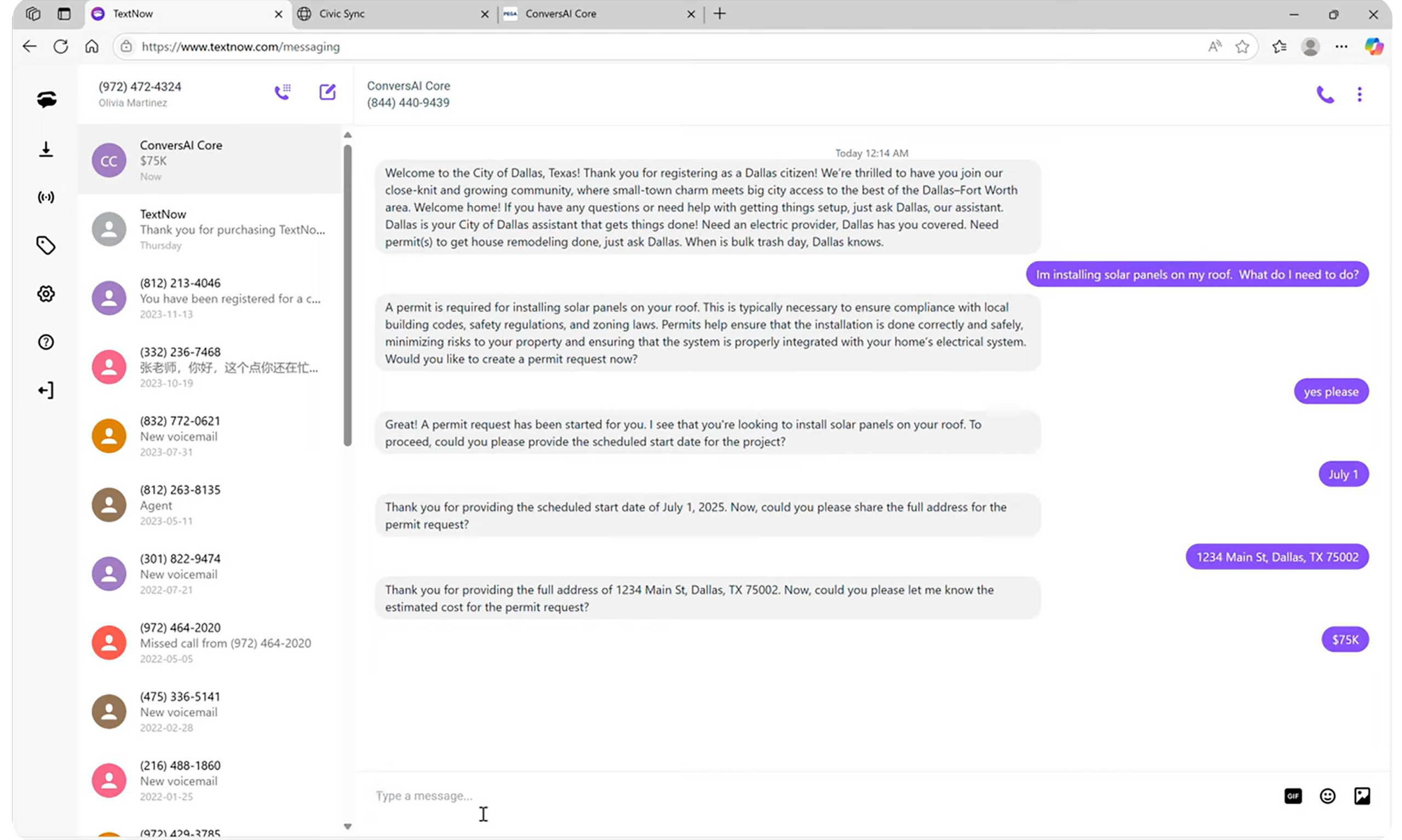The width and height of the screenshot is (1402, 840).
Task: Open the (301) 822-9474 conversation
Action: tap(209, 574)
